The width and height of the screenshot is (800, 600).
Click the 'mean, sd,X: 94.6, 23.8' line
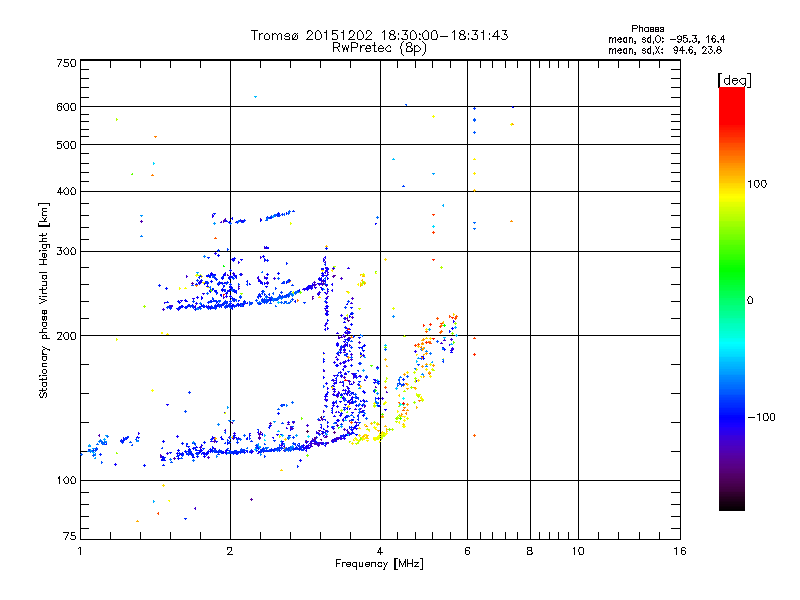[665, 50]
